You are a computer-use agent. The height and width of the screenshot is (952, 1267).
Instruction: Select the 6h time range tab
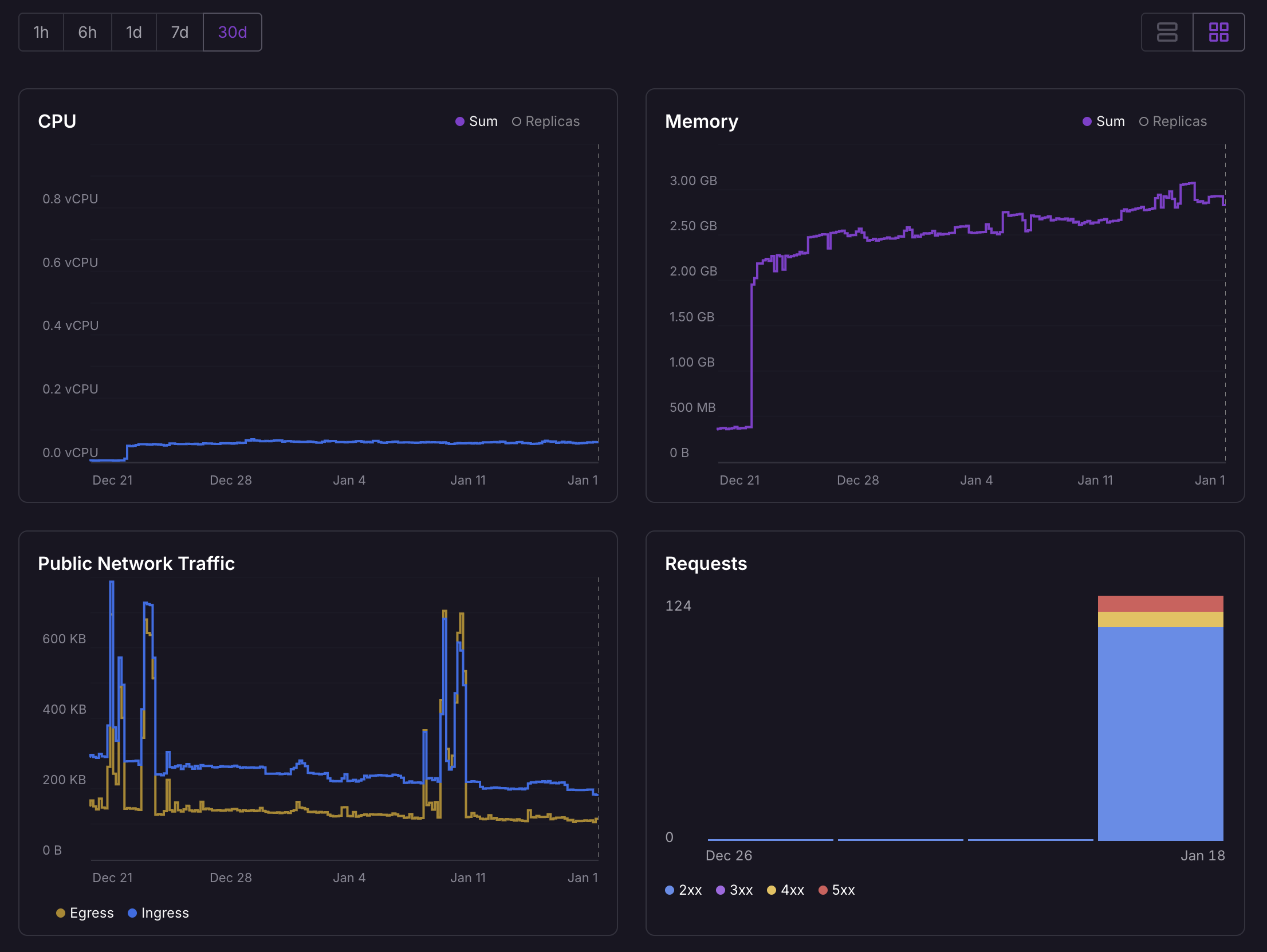pyautogui.click(x=87, y=32)
